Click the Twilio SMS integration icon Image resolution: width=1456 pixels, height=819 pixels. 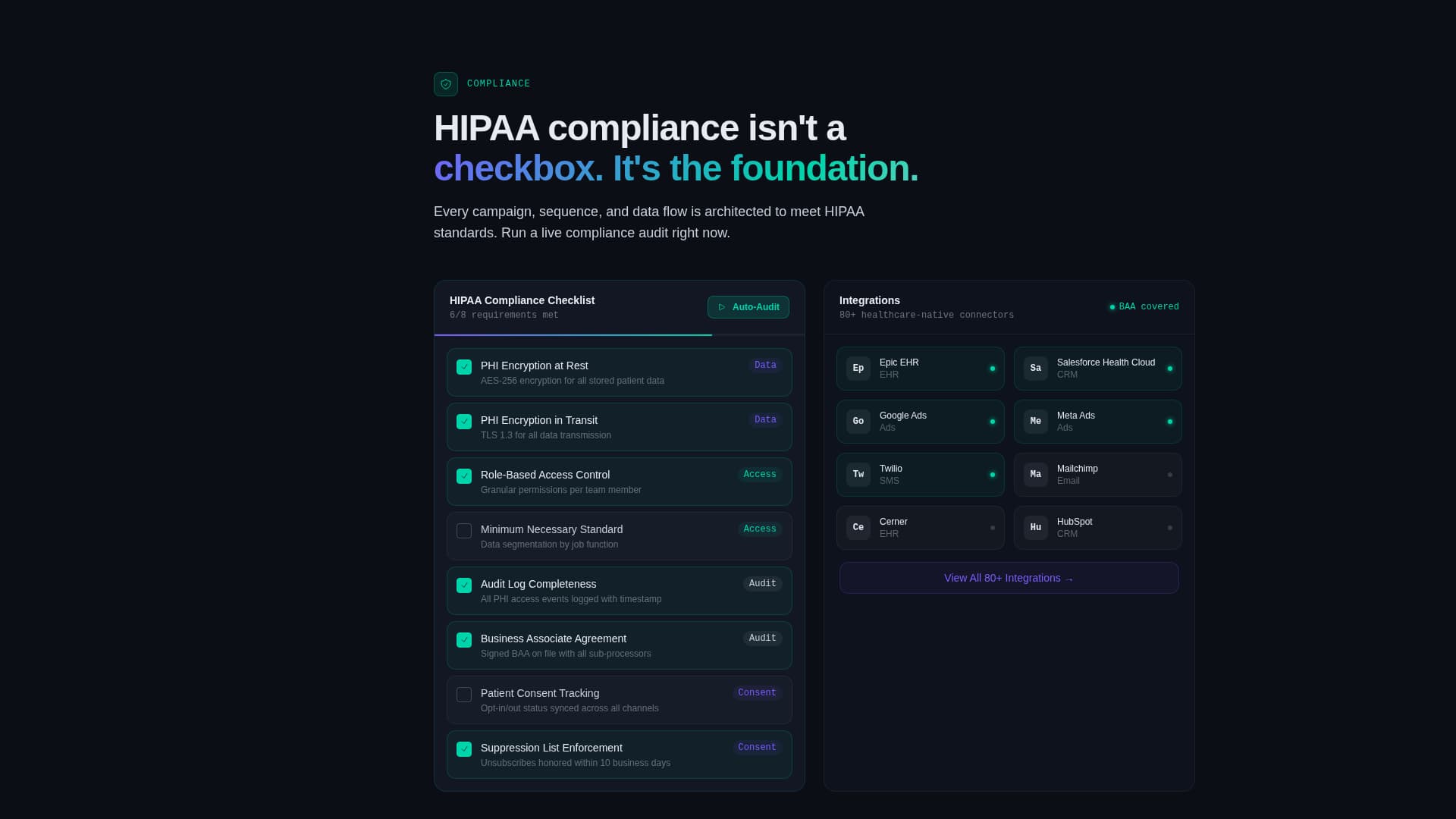[x=858, y=474]
